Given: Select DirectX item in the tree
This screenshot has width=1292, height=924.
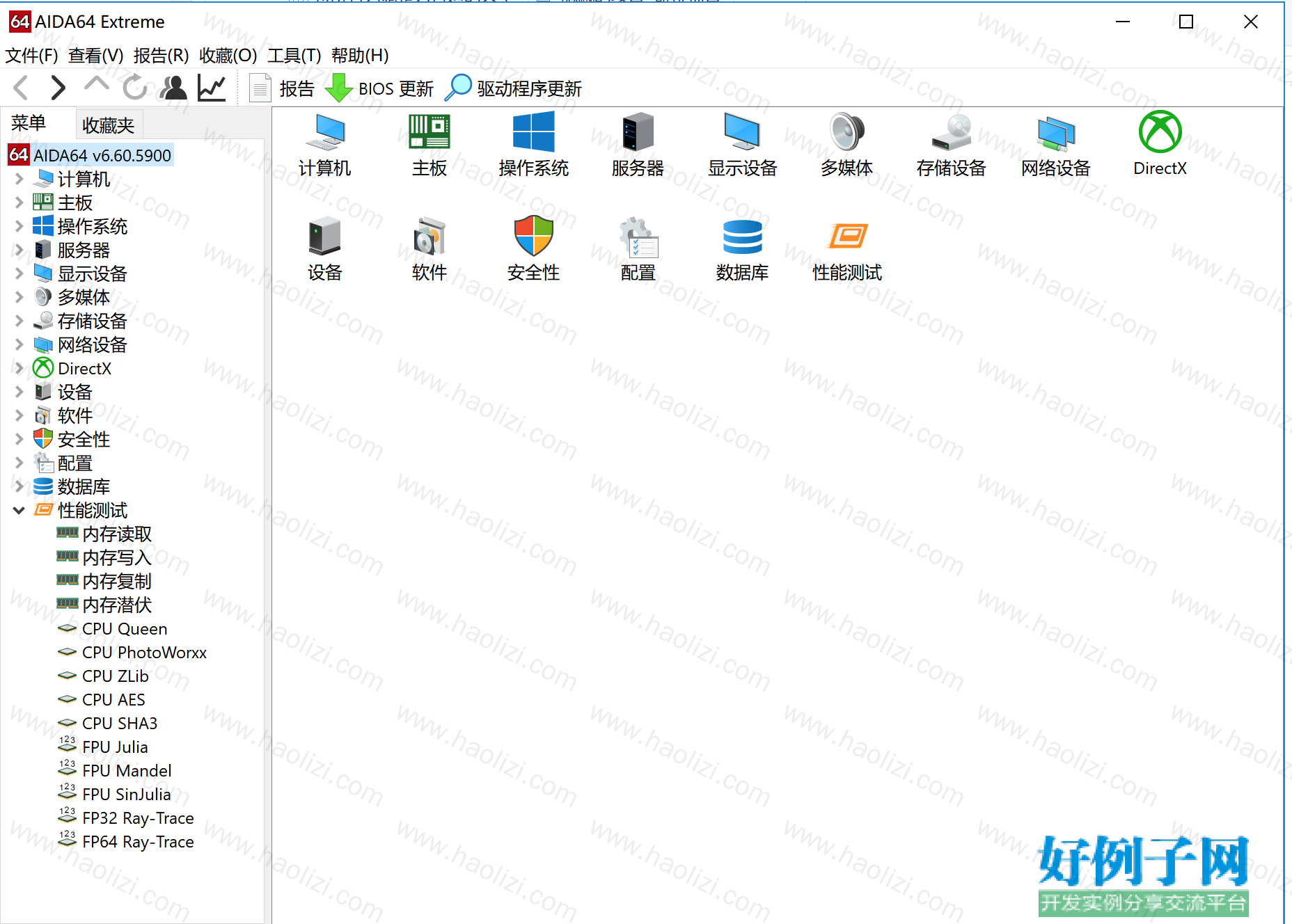Looking at the screenshot, I should coord(72,369).
